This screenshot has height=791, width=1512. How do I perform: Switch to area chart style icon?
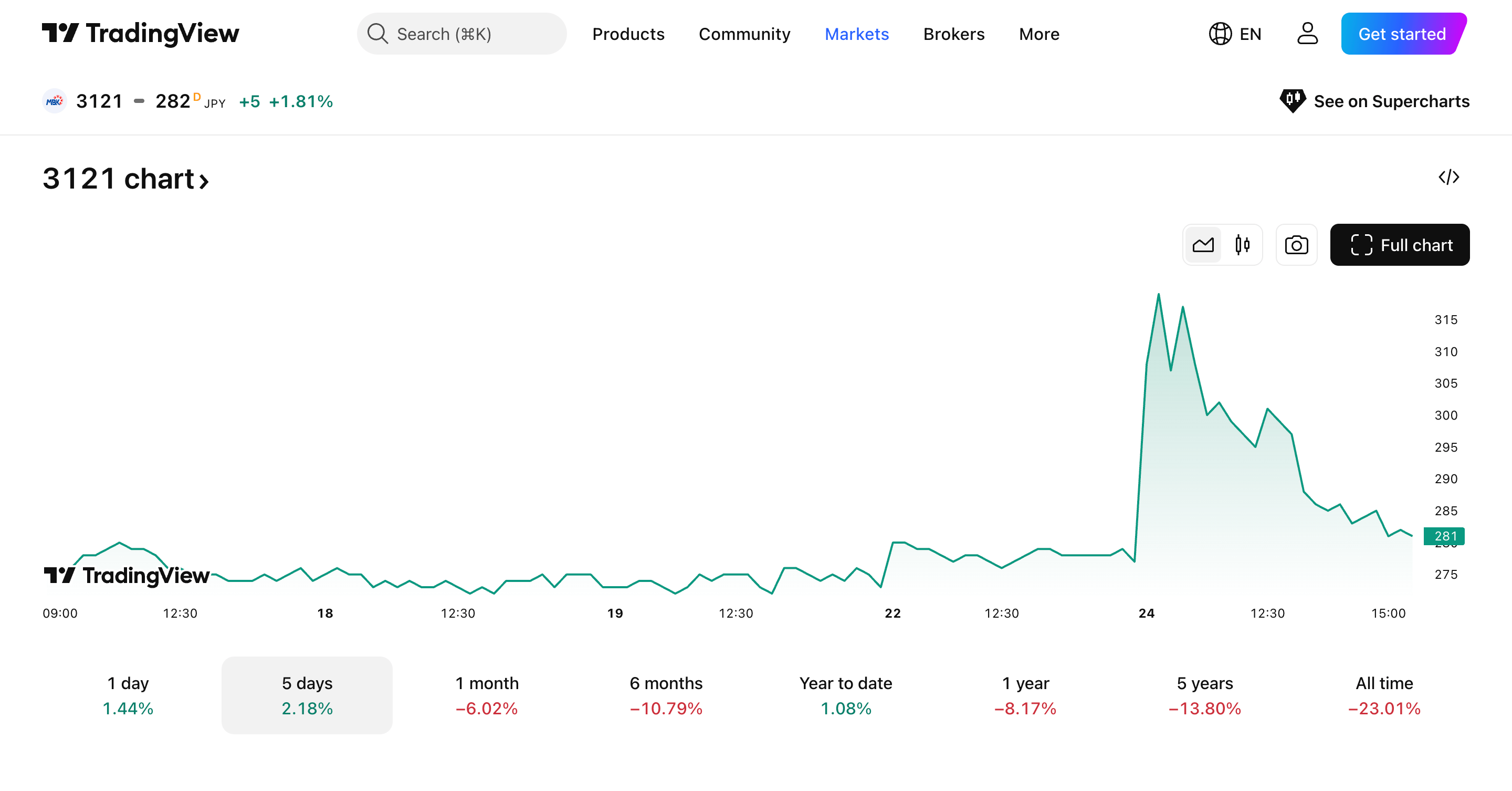[1203, 245]
